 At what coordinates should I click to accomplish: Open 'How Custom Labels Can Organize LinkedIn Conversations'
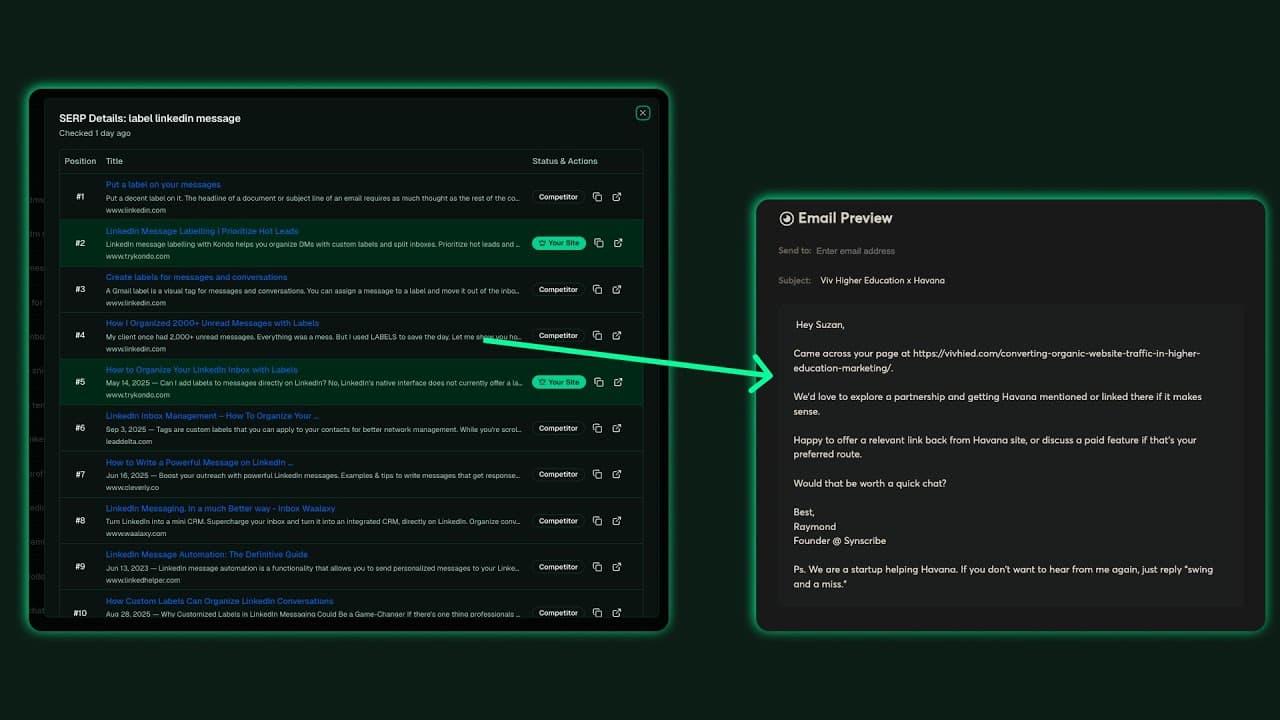[220, 601]
